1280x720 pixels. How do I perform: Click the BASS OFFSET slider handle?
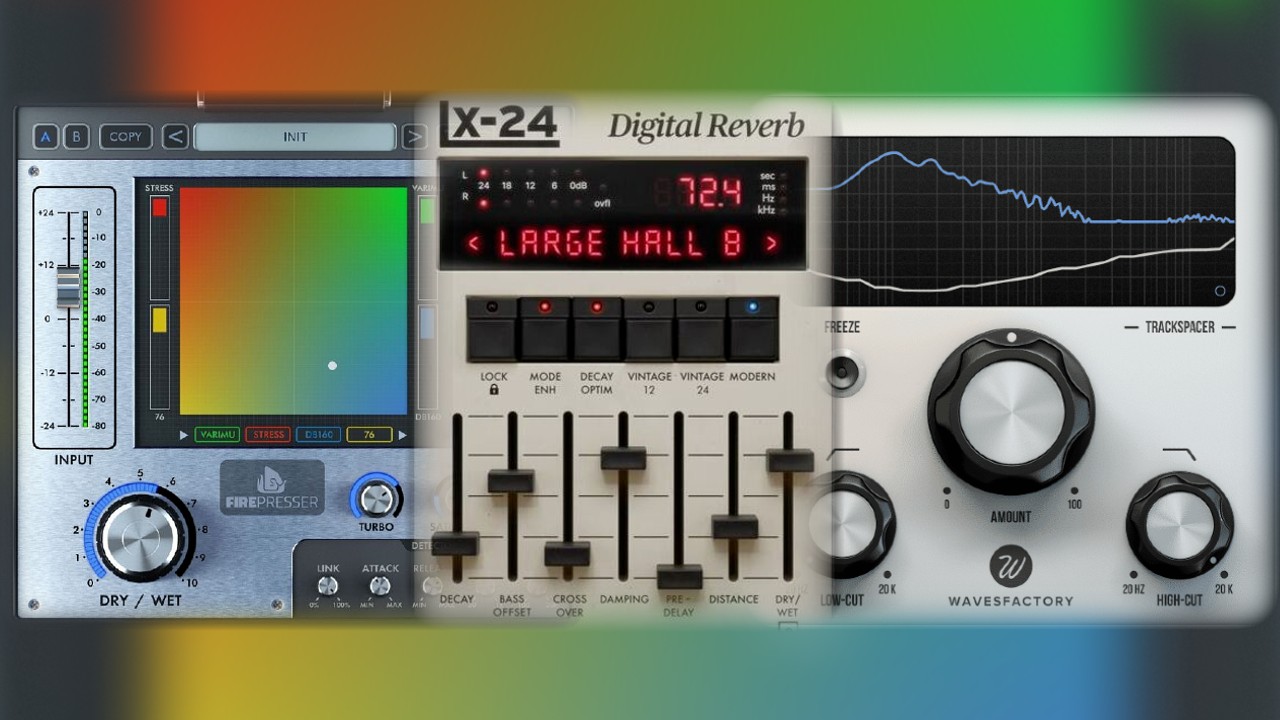[511, 481]
